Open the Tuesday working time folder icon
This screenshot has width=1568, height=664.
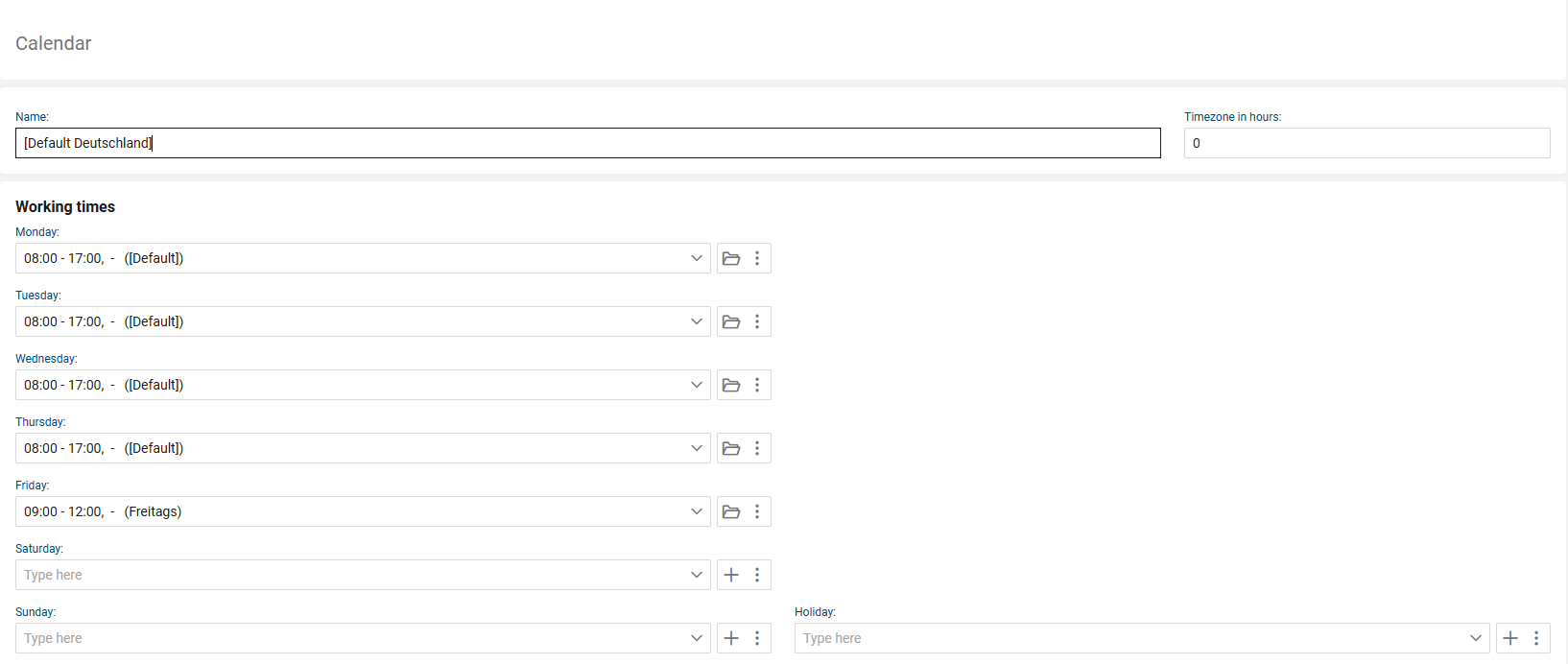pyautogui.click(x=731, y=321)
